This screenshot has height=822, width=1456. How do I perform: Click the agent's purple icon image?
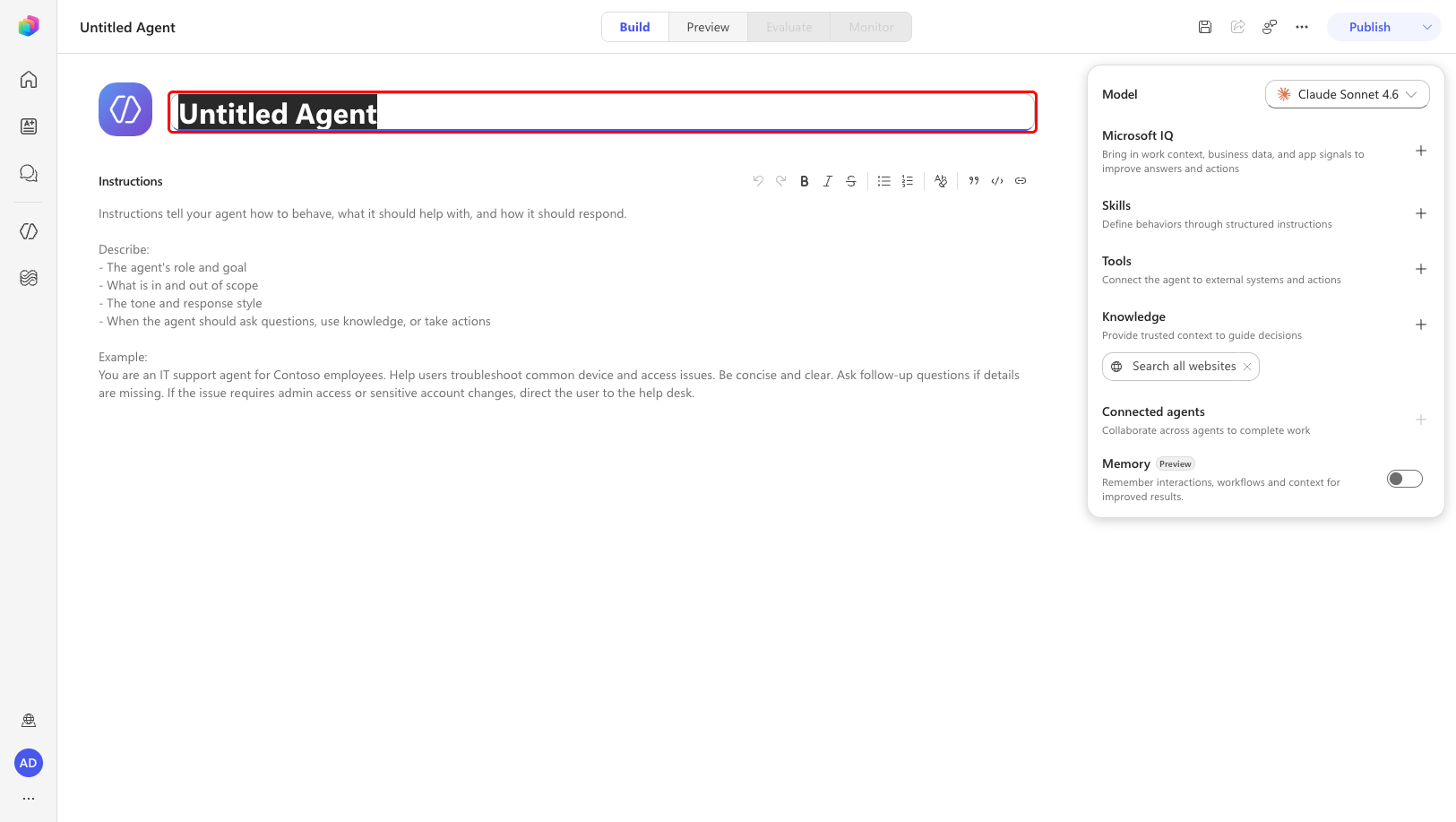point(125,109)
